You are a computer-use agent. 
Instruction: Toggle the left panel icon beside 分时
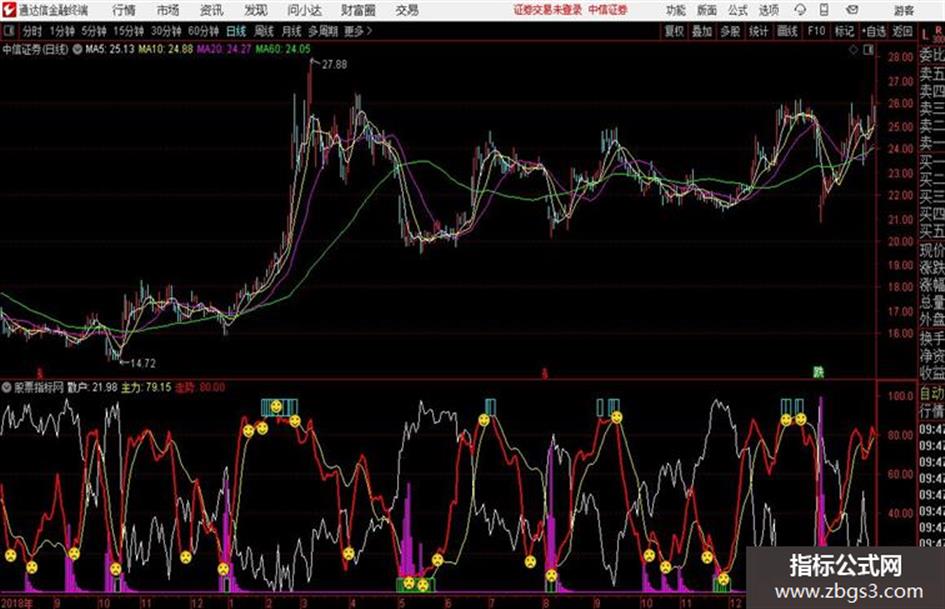8,31
